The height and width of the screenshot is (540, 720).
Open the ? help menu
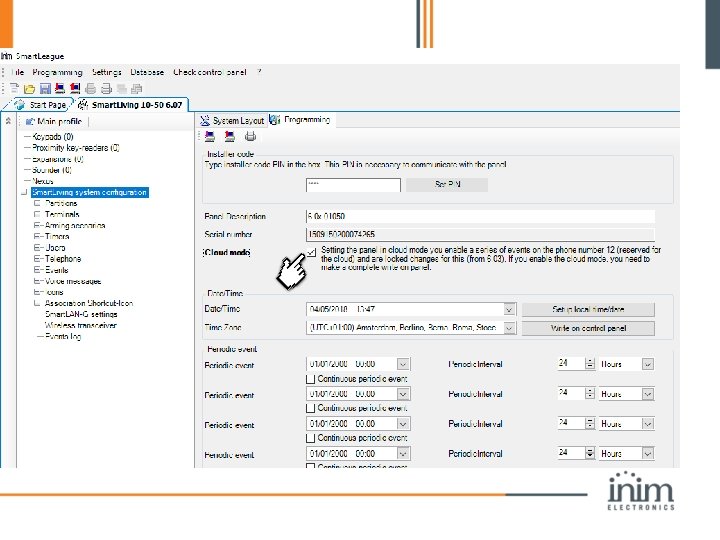click(x=259, y=72)
